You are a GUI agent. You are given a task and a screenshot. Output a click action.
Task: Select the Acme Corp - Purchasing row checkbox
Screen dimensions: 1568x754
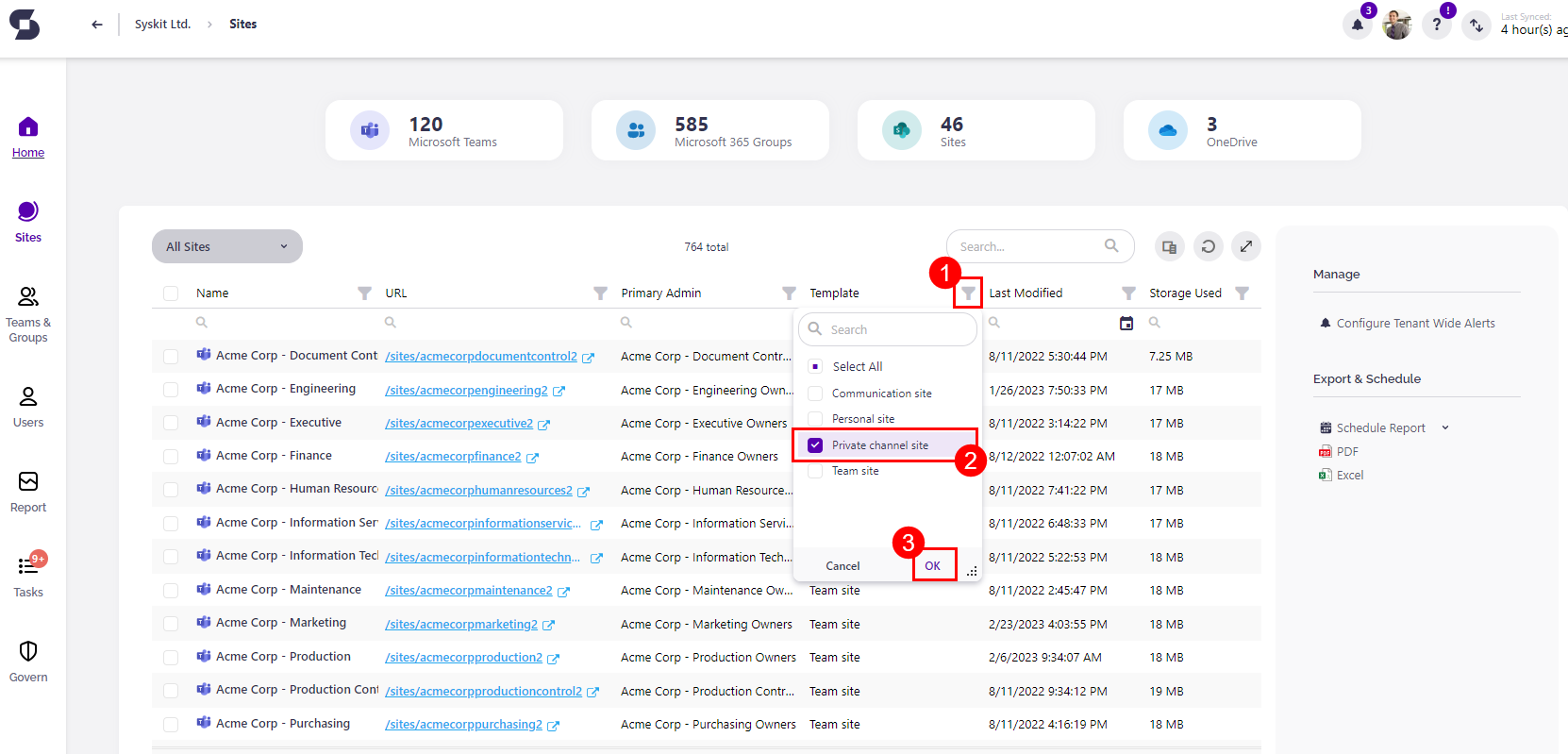pos(171,725)
